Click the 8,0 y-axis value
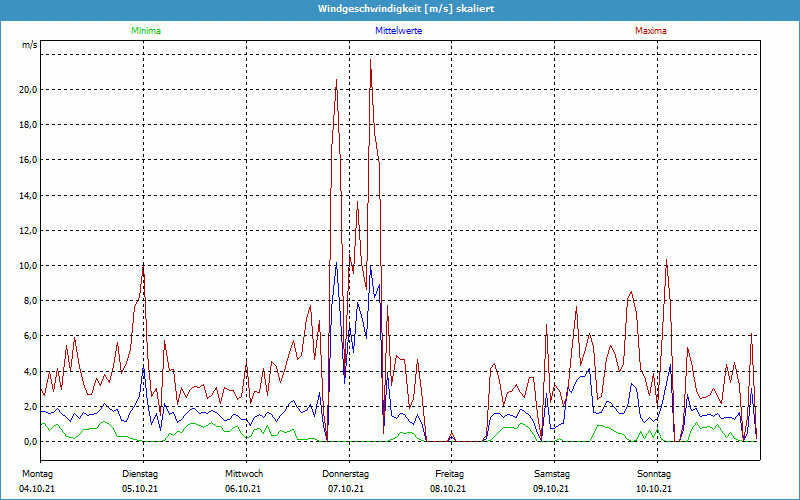 (x=30, y=301)
